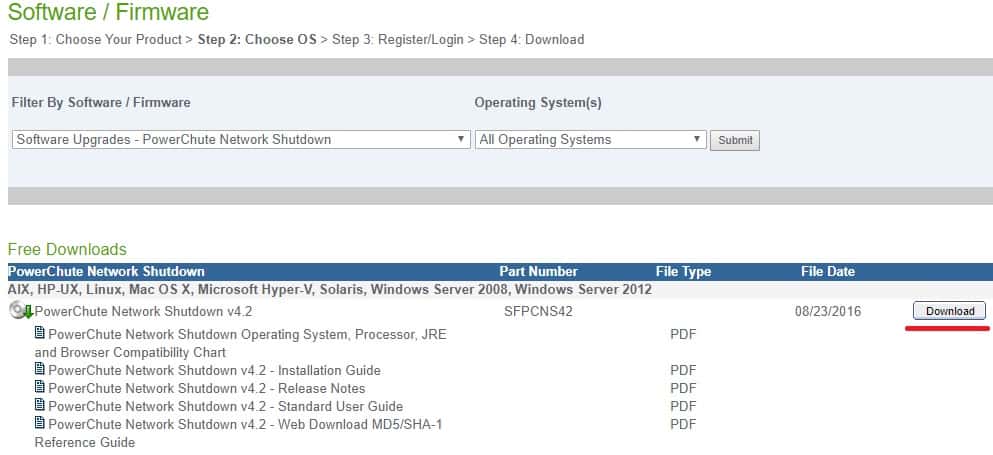The width and height of the screenshot is (993, 455).
Task: Open the Release Notes PDF link
Action: pyautogui.click(x=206, y=388)
